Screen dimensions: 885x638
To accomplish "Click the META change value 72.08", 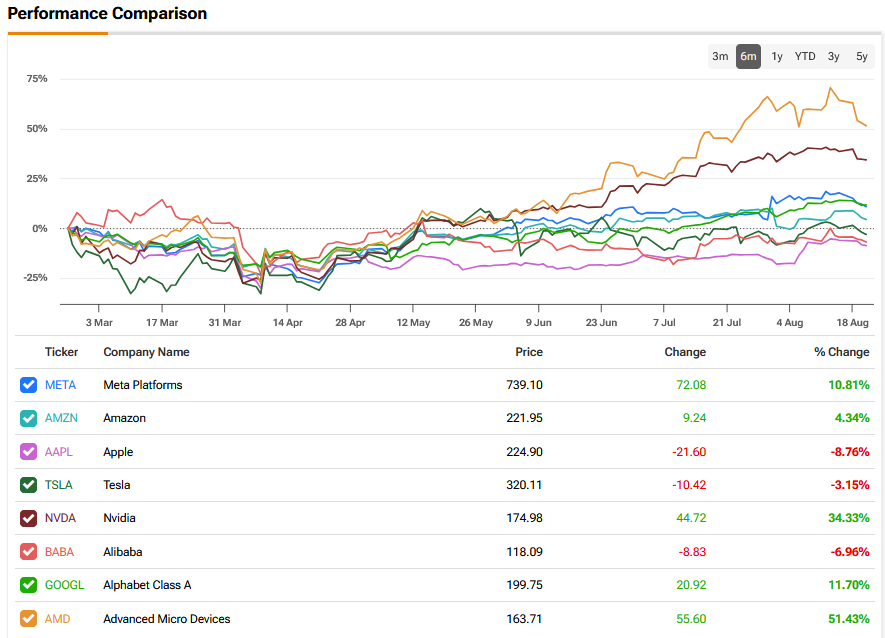I will tap(691, 385).
